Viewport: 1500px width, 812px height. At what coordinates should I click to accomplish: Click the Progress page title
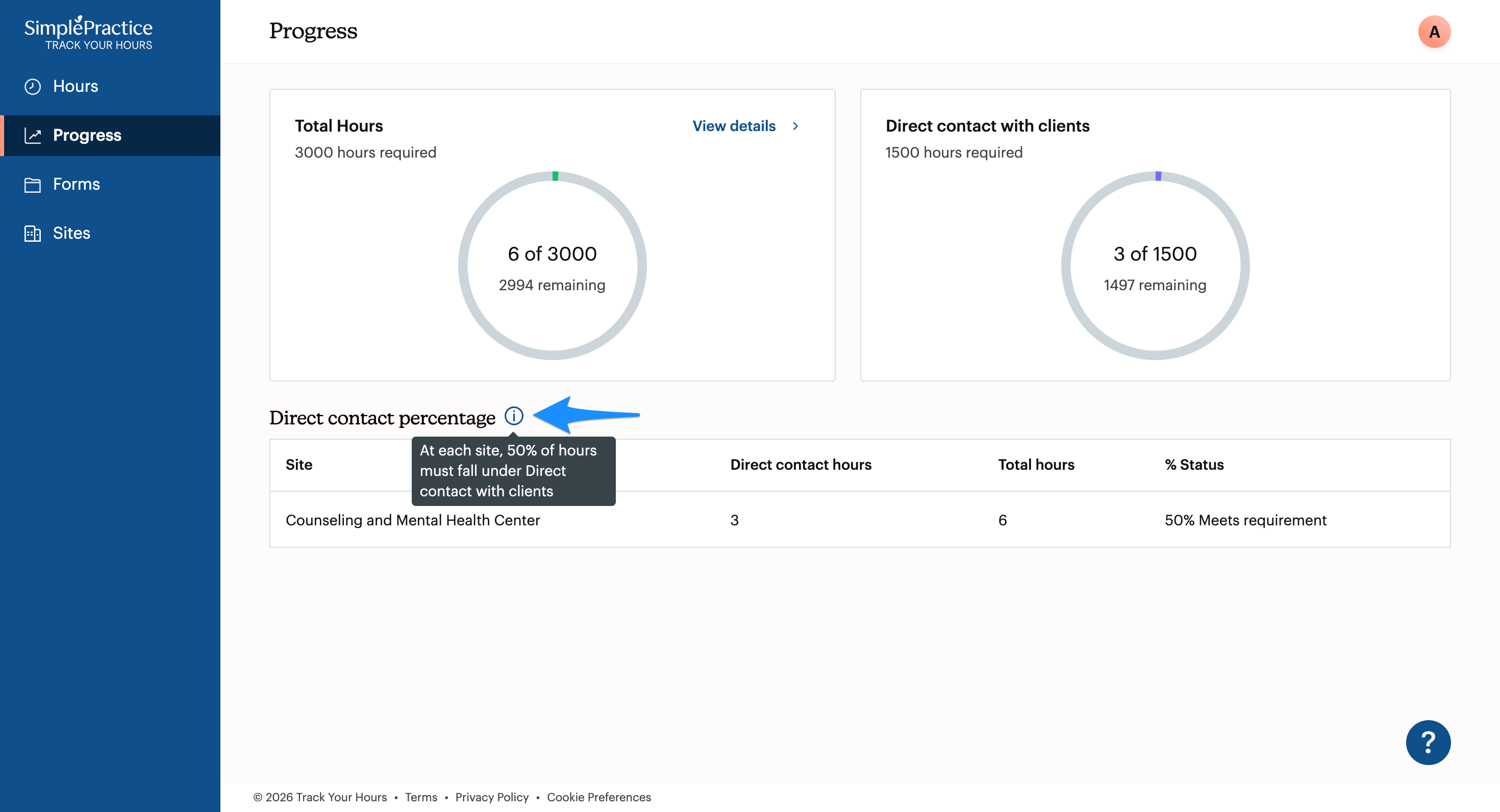[313, 32]
